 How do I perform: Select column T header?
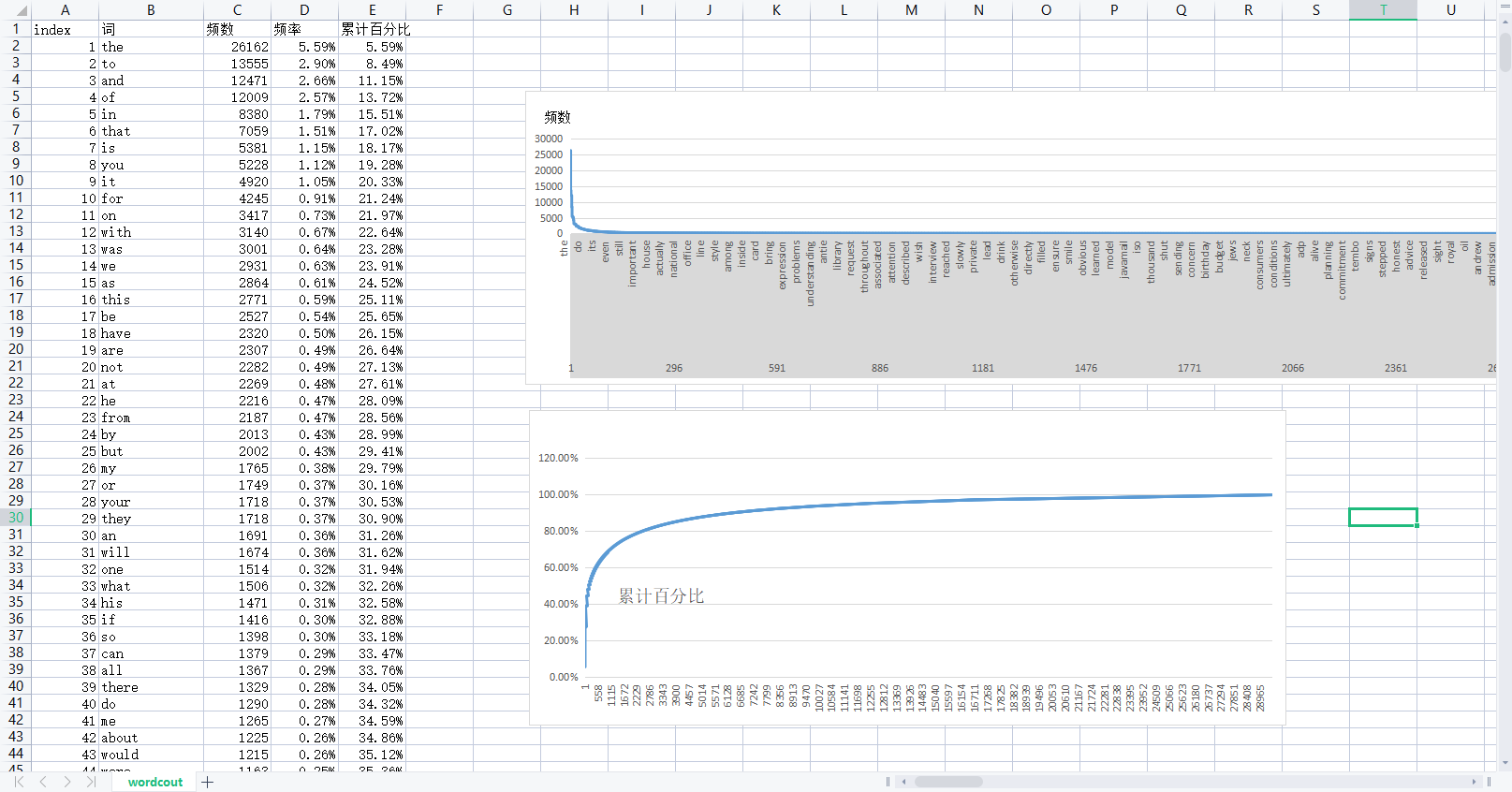[1383, 10]
